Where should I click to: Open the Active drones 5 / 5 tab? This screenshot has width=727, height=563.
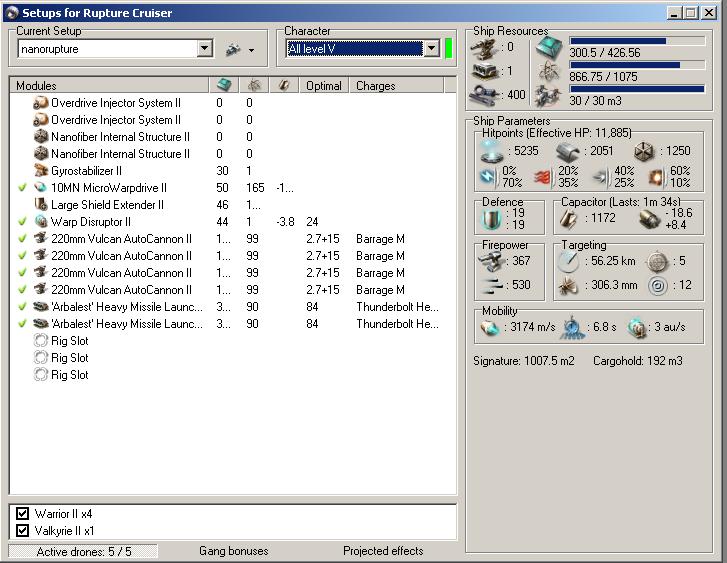[83, 551]
